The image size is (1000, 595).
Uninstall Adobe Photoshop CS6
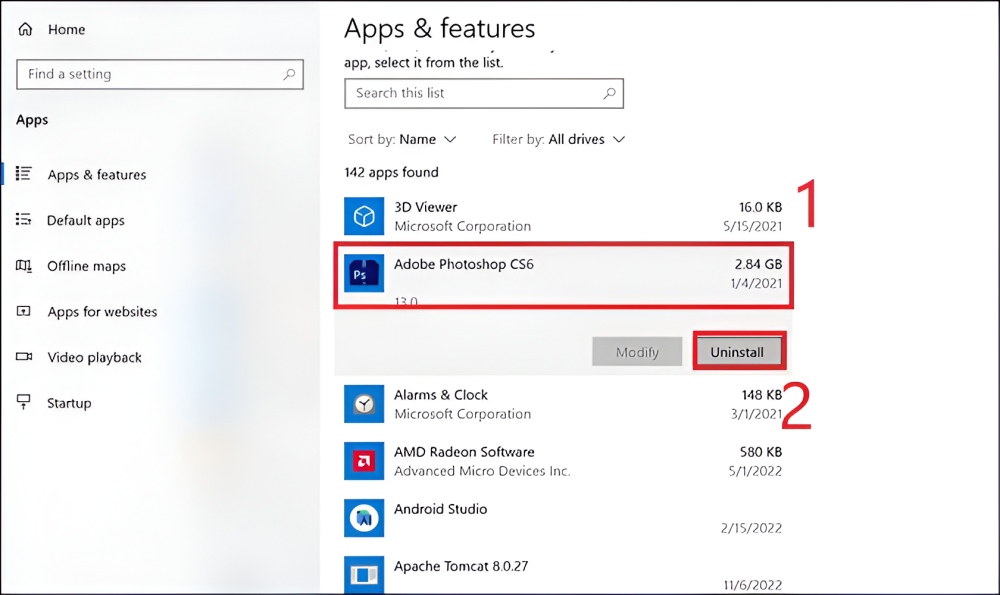(737, 352)
